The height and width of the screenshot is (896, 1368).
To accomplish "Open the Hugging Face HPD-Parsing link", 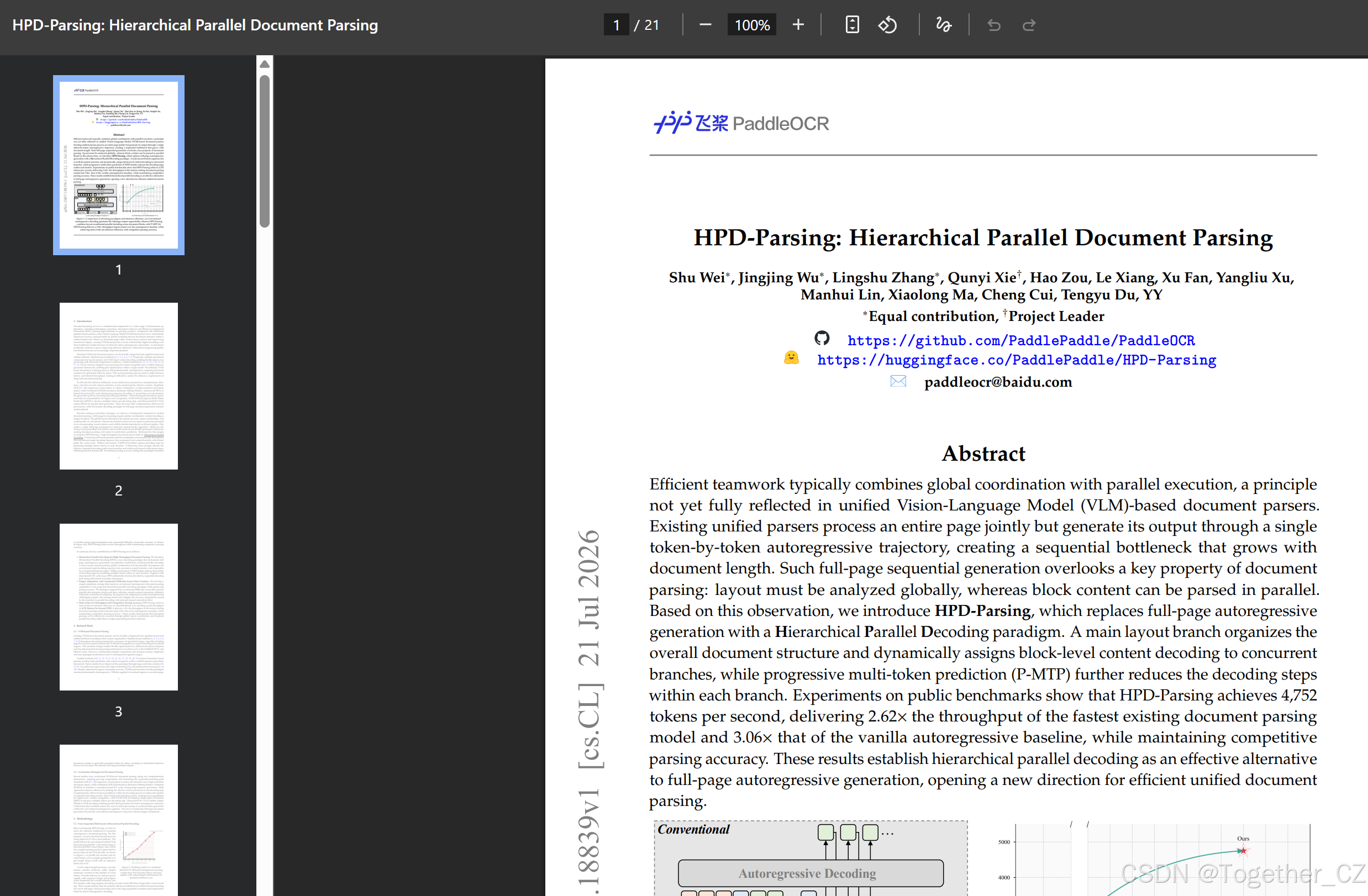I will (1016, 360).
